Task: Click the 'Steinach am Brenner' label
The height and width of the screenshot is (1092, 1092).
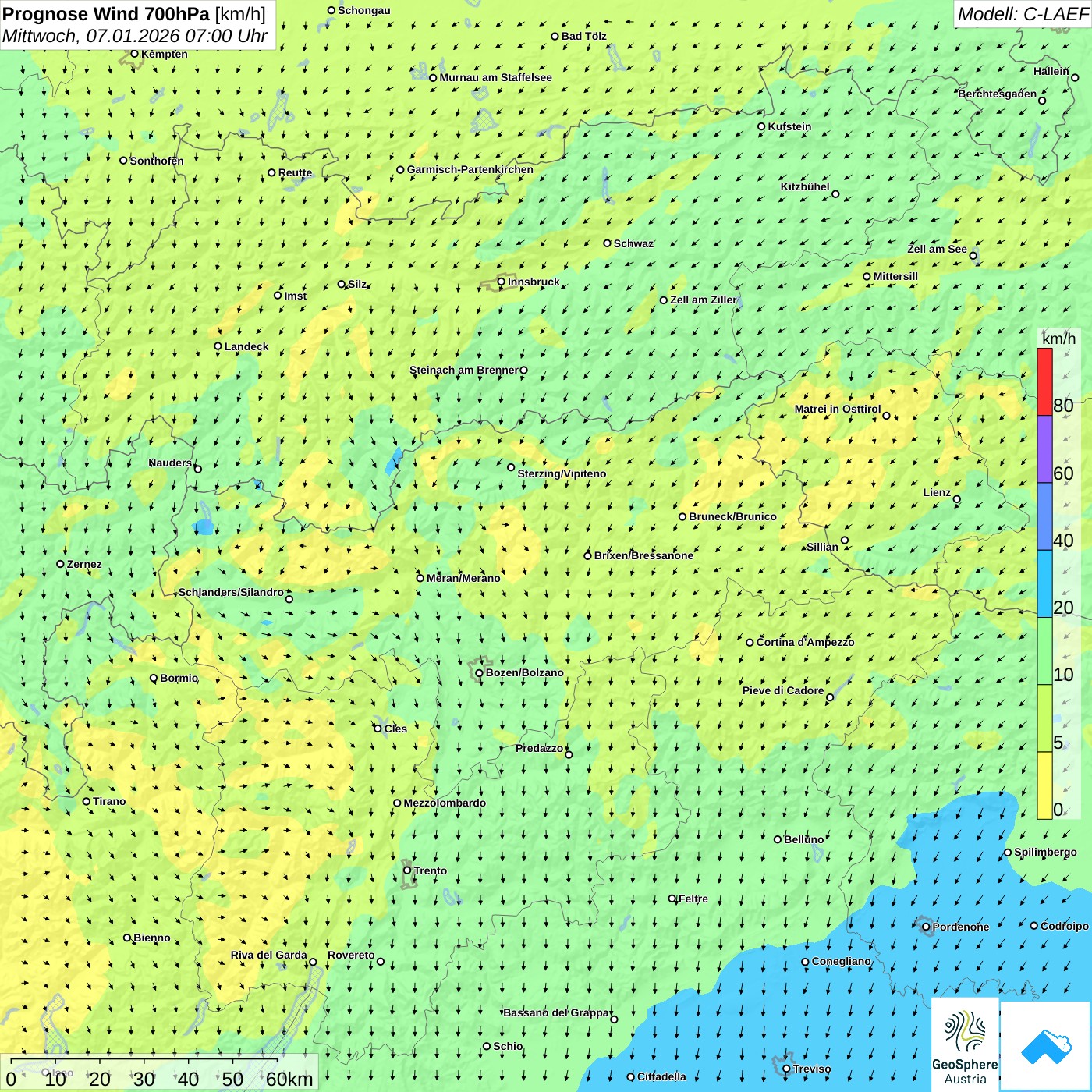Action: (464, 370)
